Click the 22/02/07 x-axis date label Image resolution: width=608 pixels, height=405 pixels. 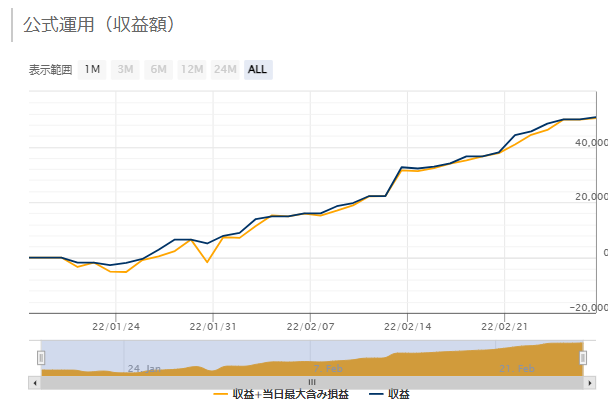coord(311,327)
